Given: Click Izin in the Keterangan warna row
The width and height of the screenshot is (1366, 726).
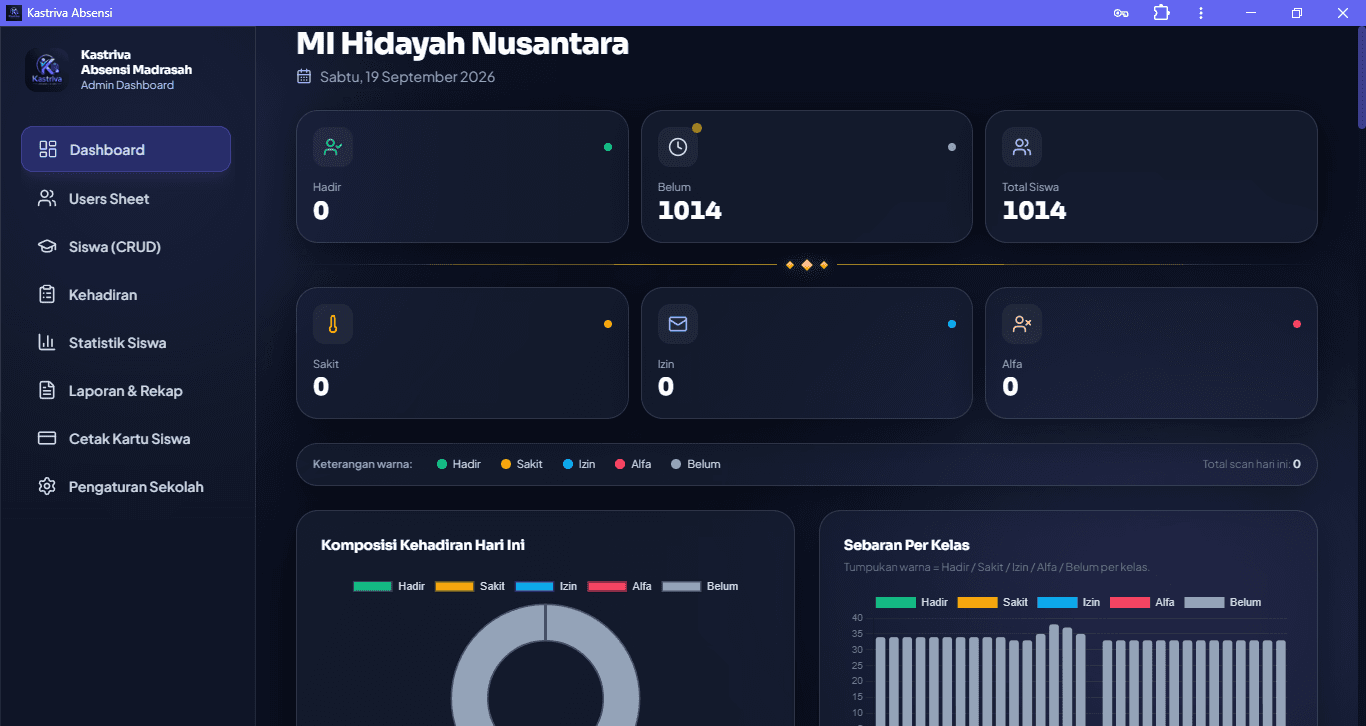Looking at the screenshot, I should pos(579,464).
